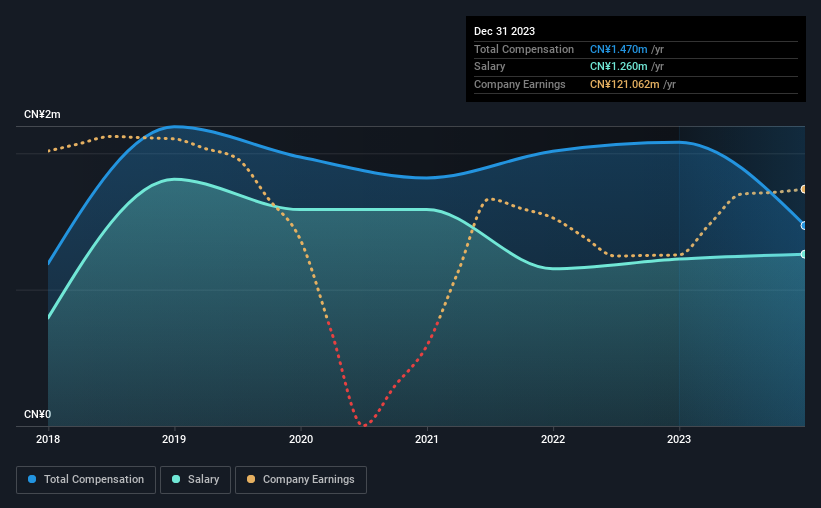The image size is (821, 508).
Task: Click the 2020 axis label
Action: [301, 439]
